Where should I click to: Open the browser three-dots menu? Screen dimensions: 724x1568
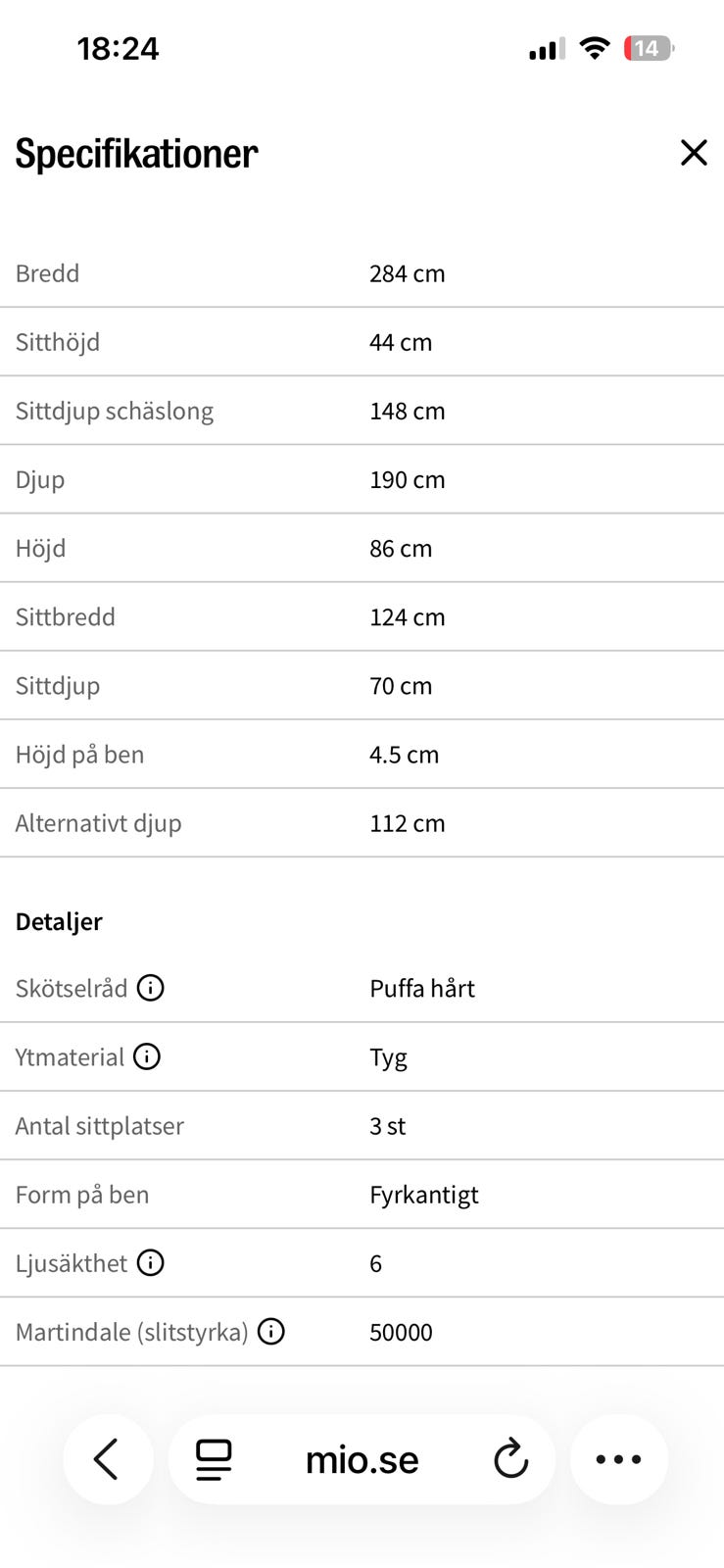(x=619, y=1459)
